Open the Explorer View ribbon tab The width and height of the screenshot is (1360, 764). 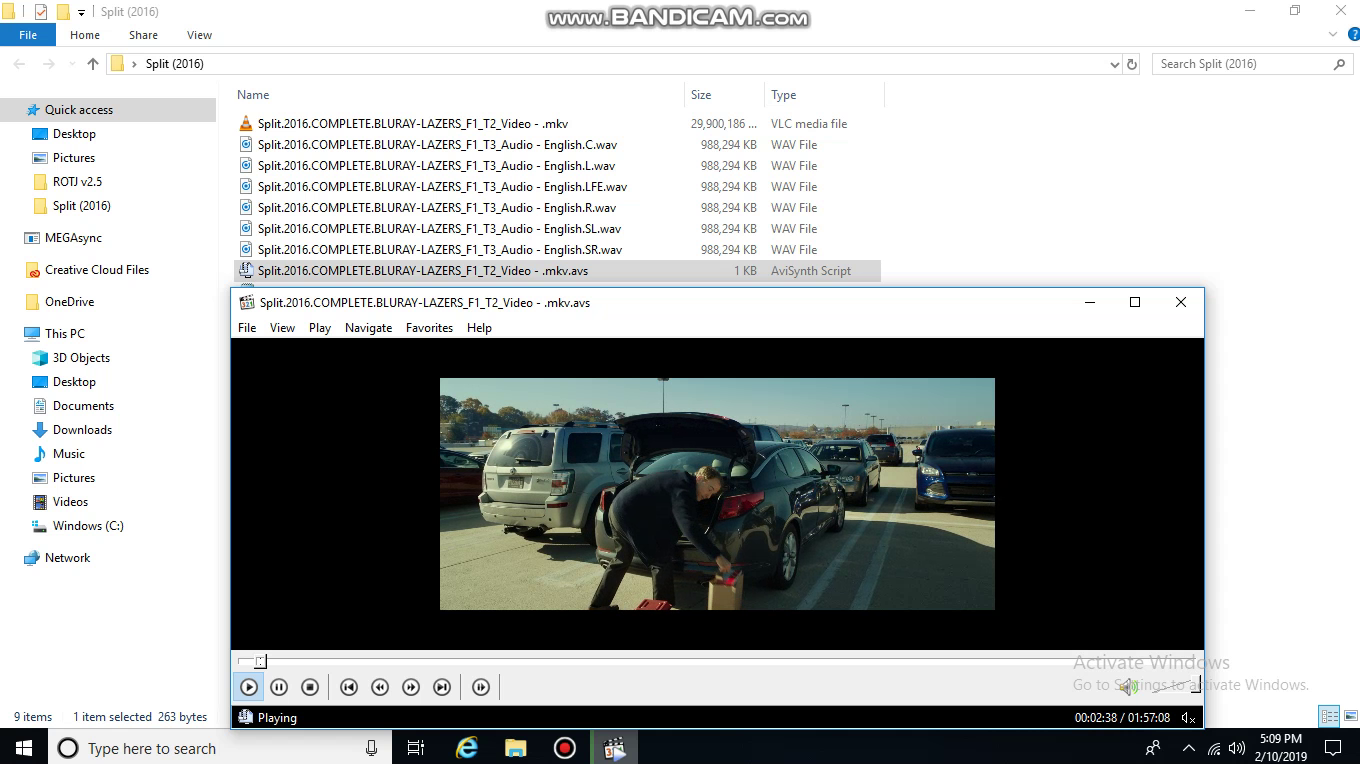[199, 35]
